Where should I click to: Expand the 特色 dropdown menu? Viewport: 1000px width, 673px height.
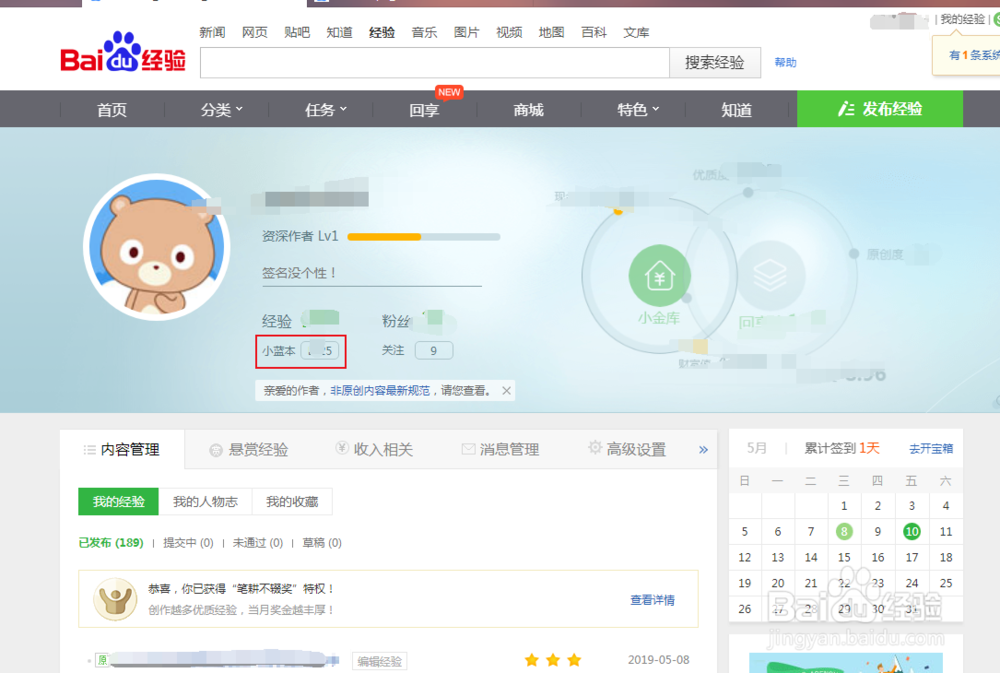[636, 110]
